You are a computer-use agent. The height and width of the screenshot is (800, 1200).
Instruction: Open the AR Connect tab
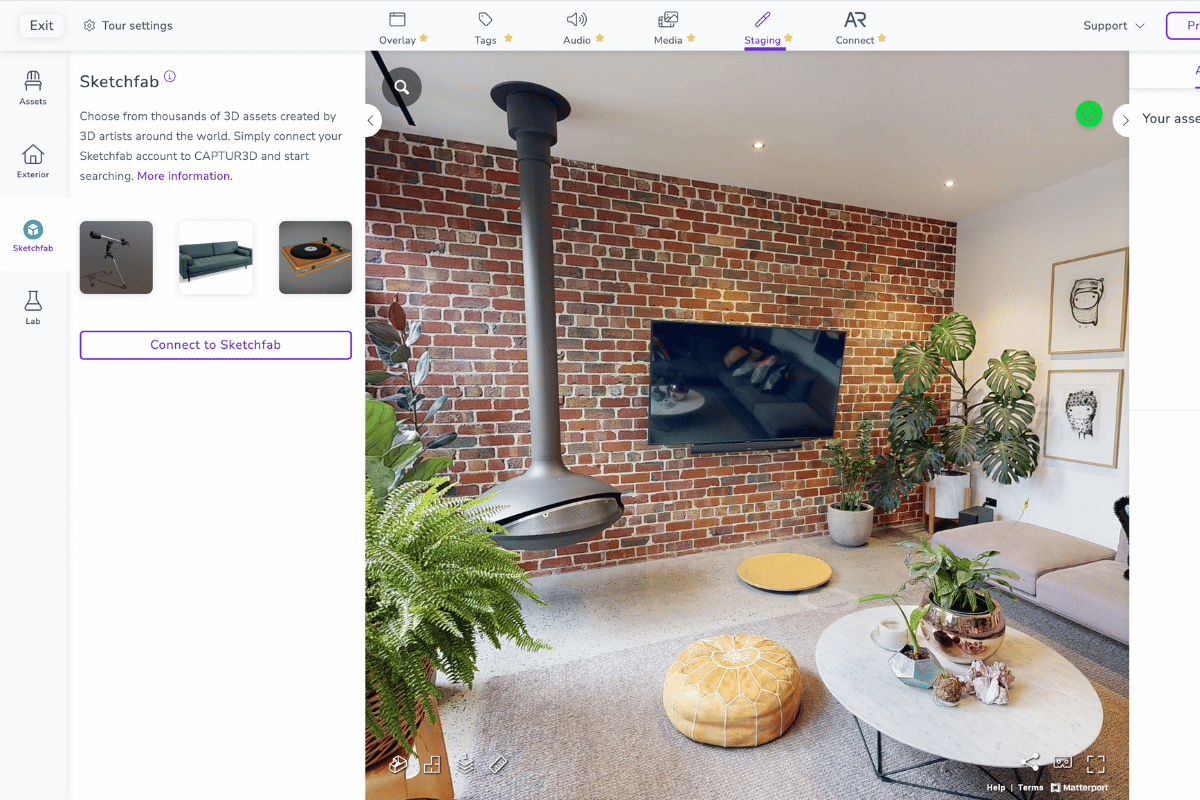860,27
